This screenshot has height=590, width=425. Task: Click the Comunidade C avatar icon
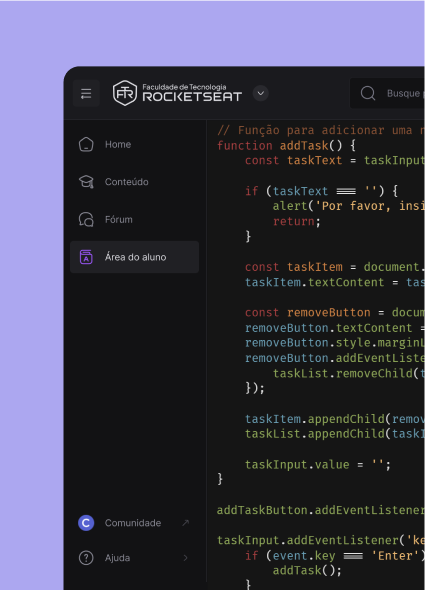[x=86, y=523]
